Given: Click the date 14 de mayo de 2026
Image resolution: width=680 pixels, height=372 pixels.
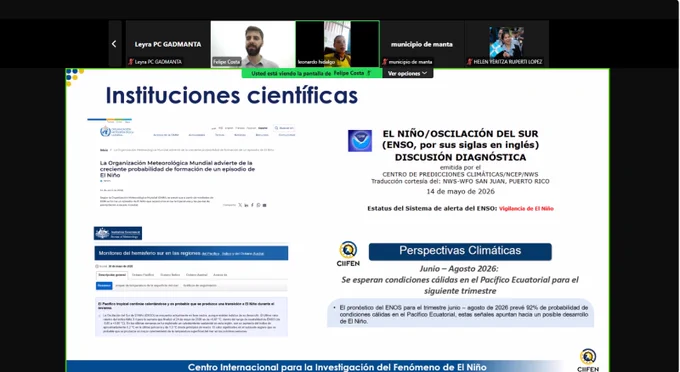Looking at the screenshot, I should (x=460, y=191).
